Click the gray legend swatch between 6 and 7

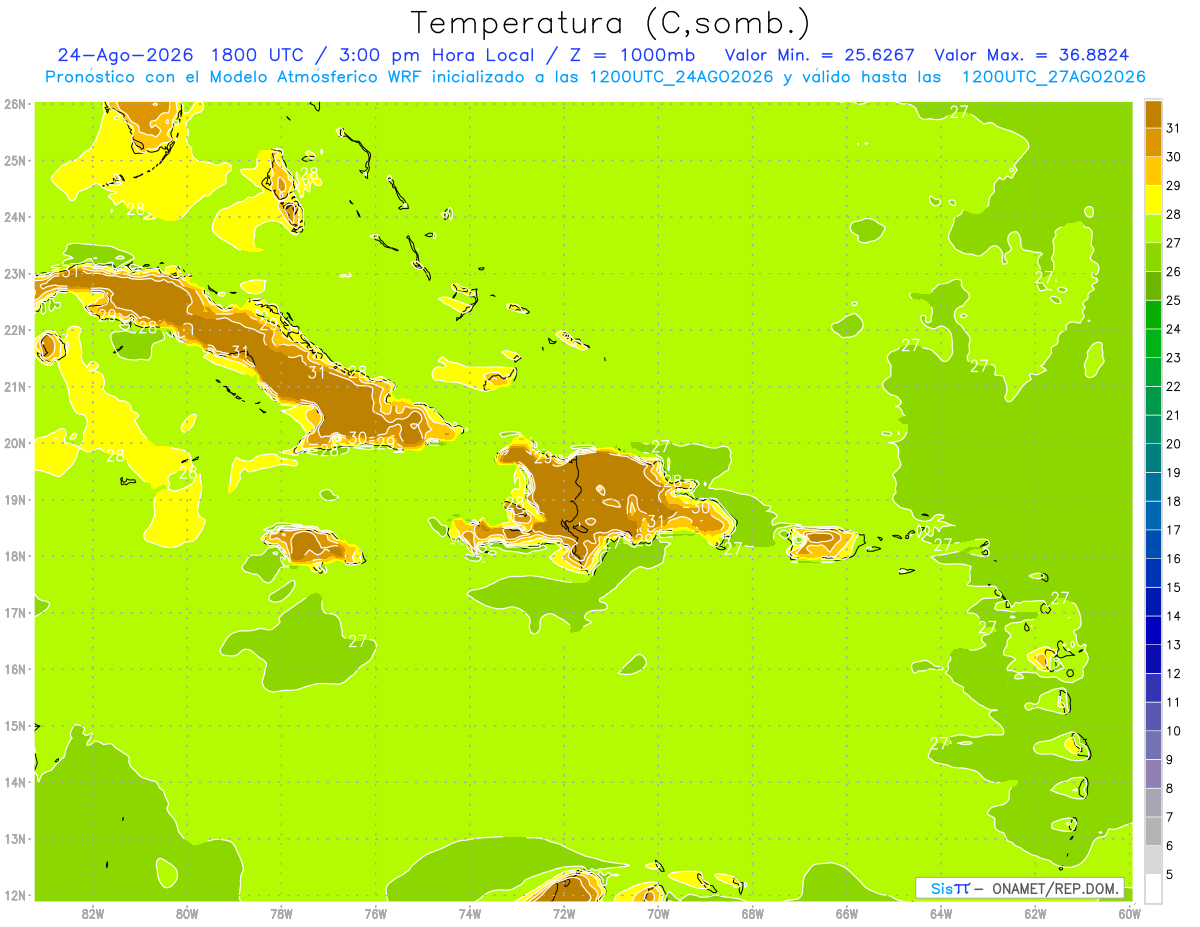point(1154,831)
